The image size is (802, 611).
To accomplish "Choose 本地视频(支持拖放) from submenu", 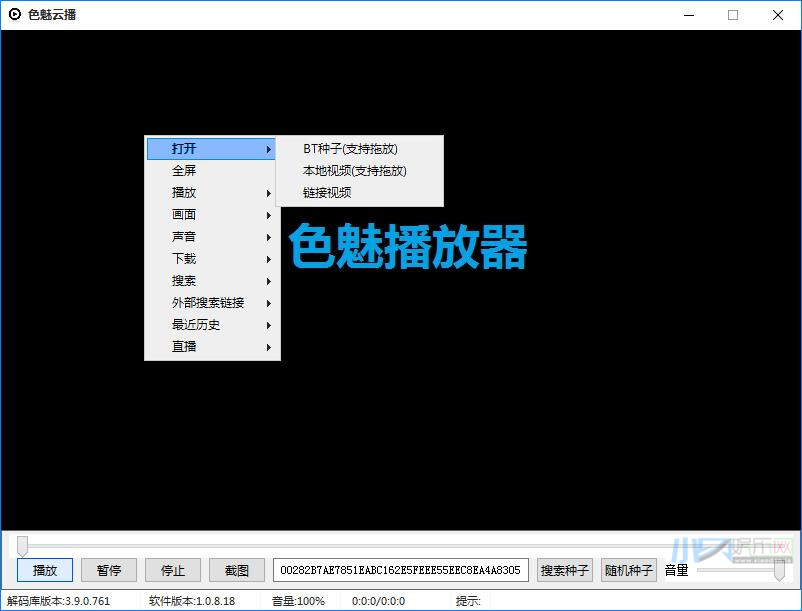I will point(360,171).
